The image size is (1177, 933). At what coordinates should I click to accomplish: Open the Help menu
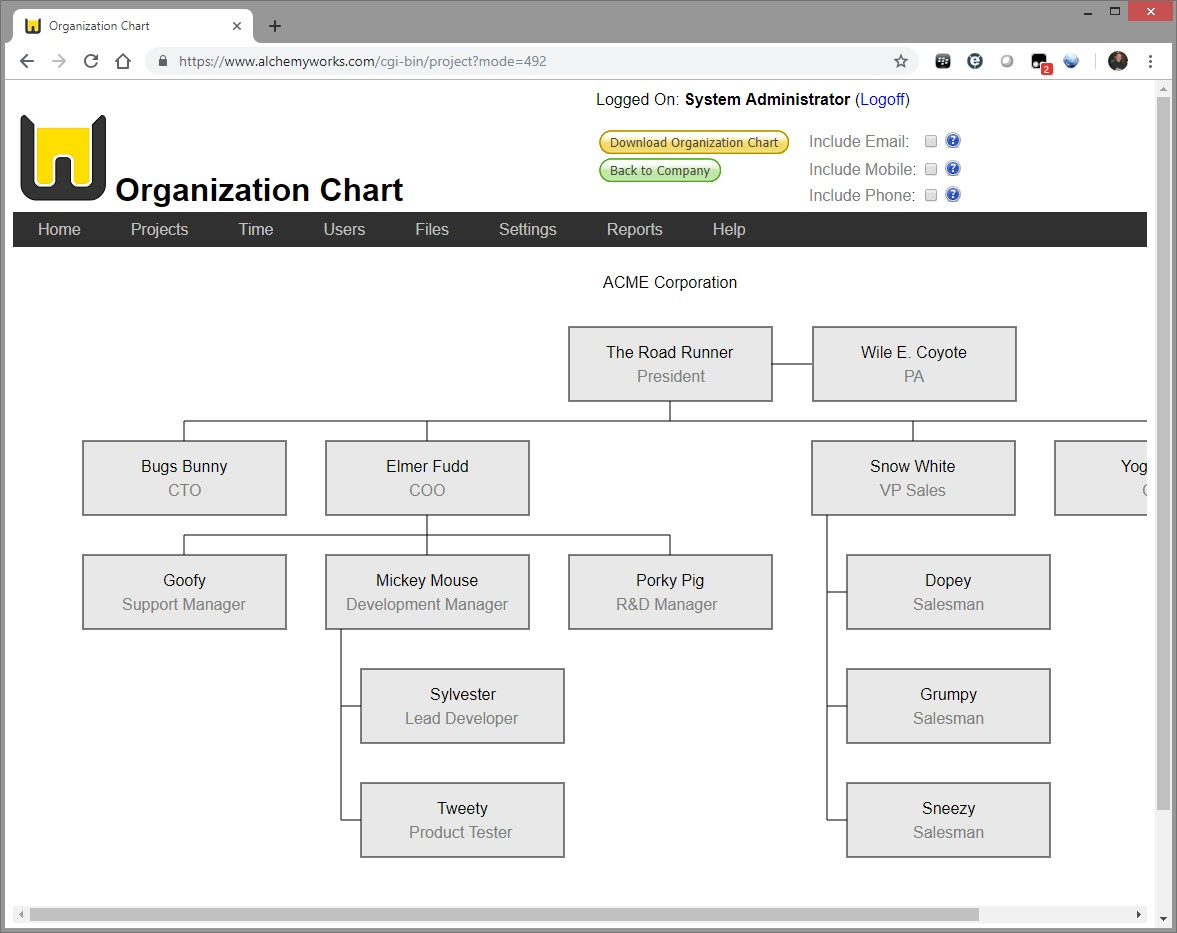729,230
